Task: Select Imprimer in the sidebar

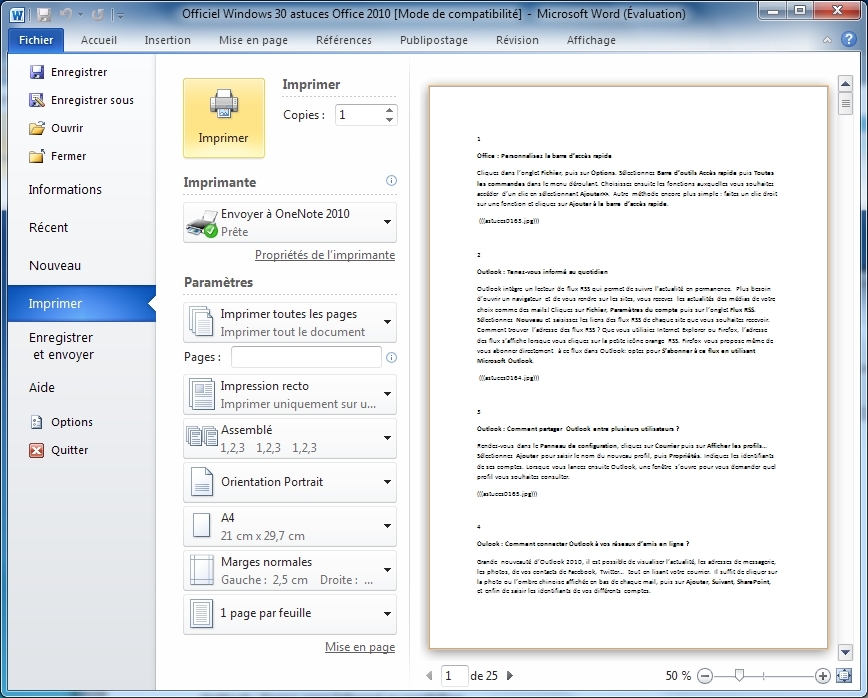Action: pyautogui.click(x=82, y=303)
